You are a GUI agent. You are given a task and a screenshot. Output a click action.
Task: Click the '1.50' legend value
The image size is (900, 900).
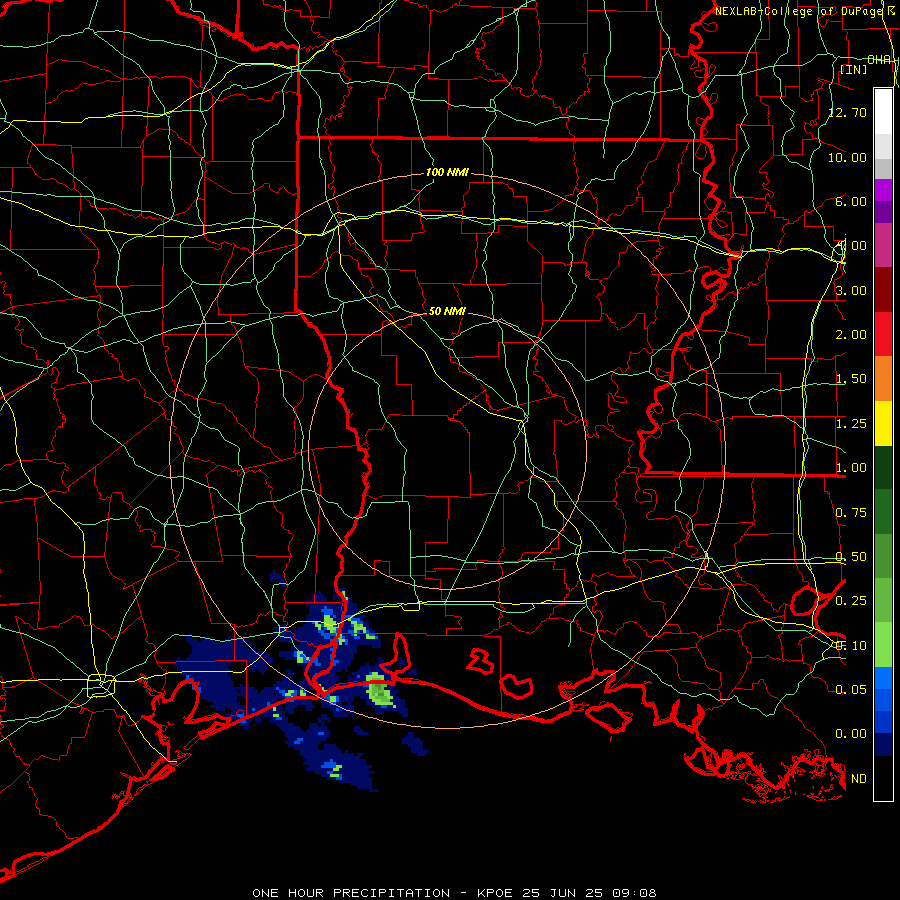851,379
